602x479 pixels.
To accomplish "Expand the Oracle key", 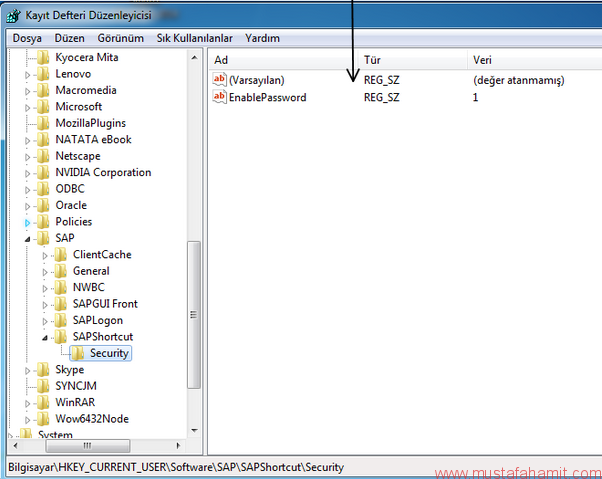I will 28,206.
